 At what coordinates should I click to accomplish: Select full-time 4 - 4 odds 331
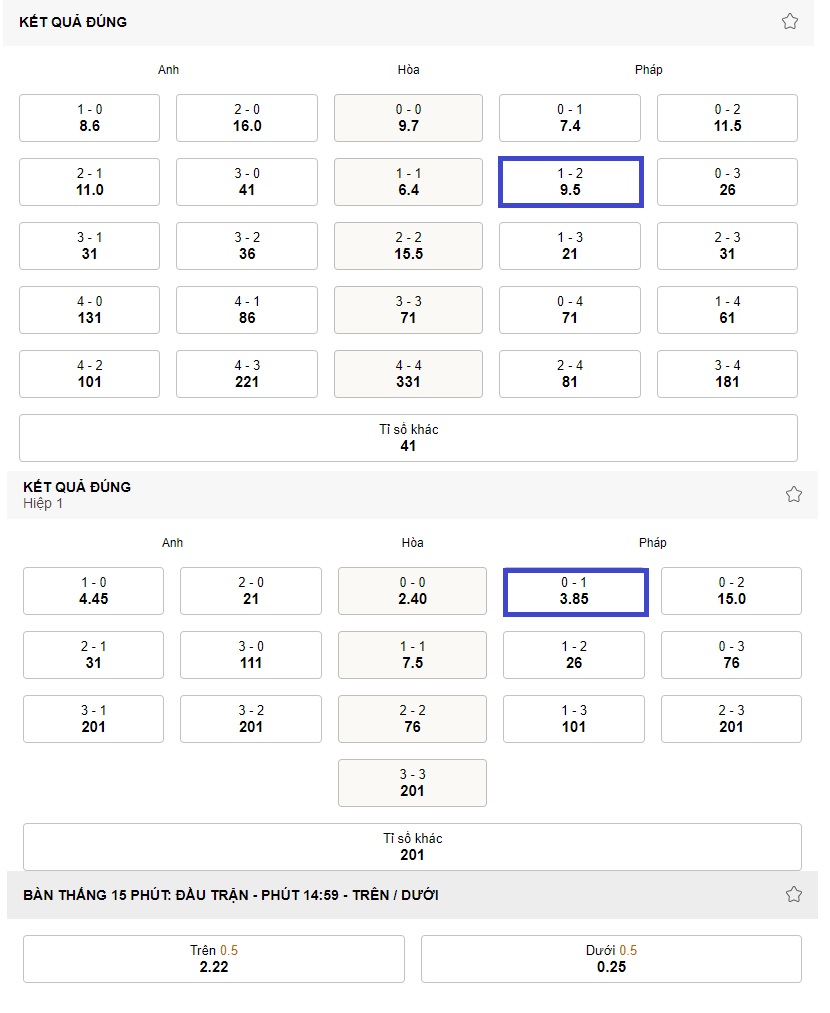pos(408,374)
